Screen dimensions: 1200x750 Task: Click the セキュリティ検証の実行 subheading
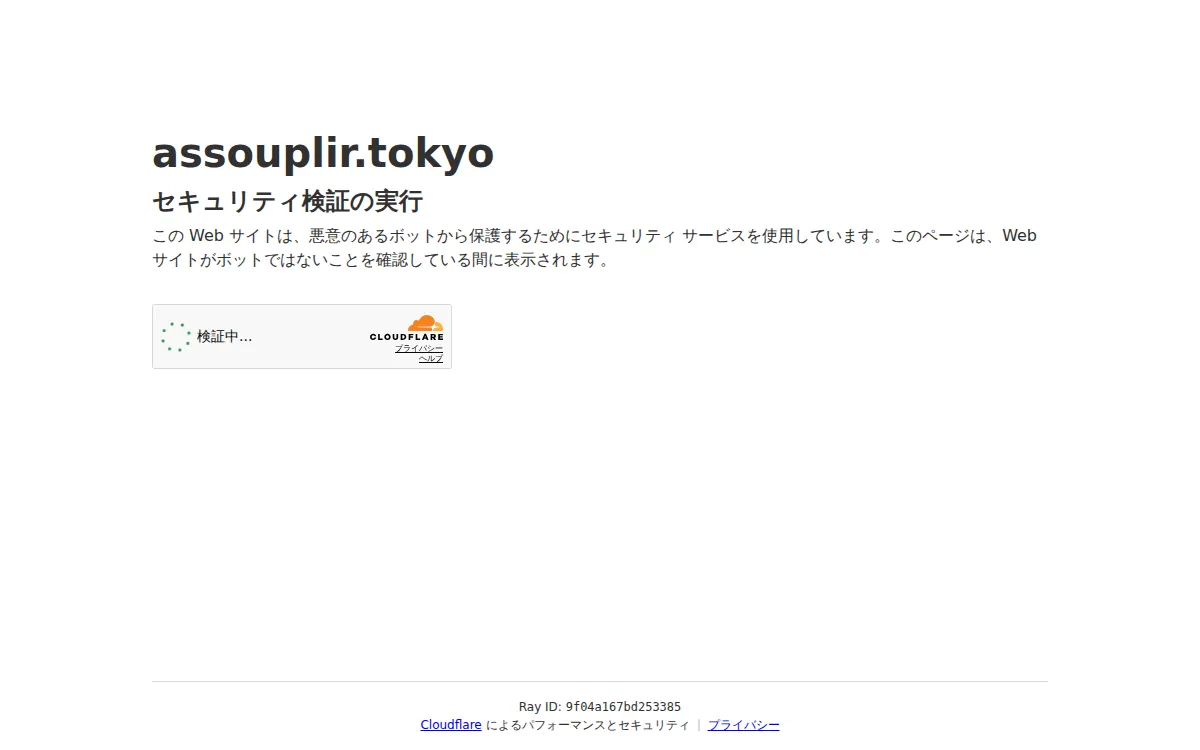[x=287, y=201]
